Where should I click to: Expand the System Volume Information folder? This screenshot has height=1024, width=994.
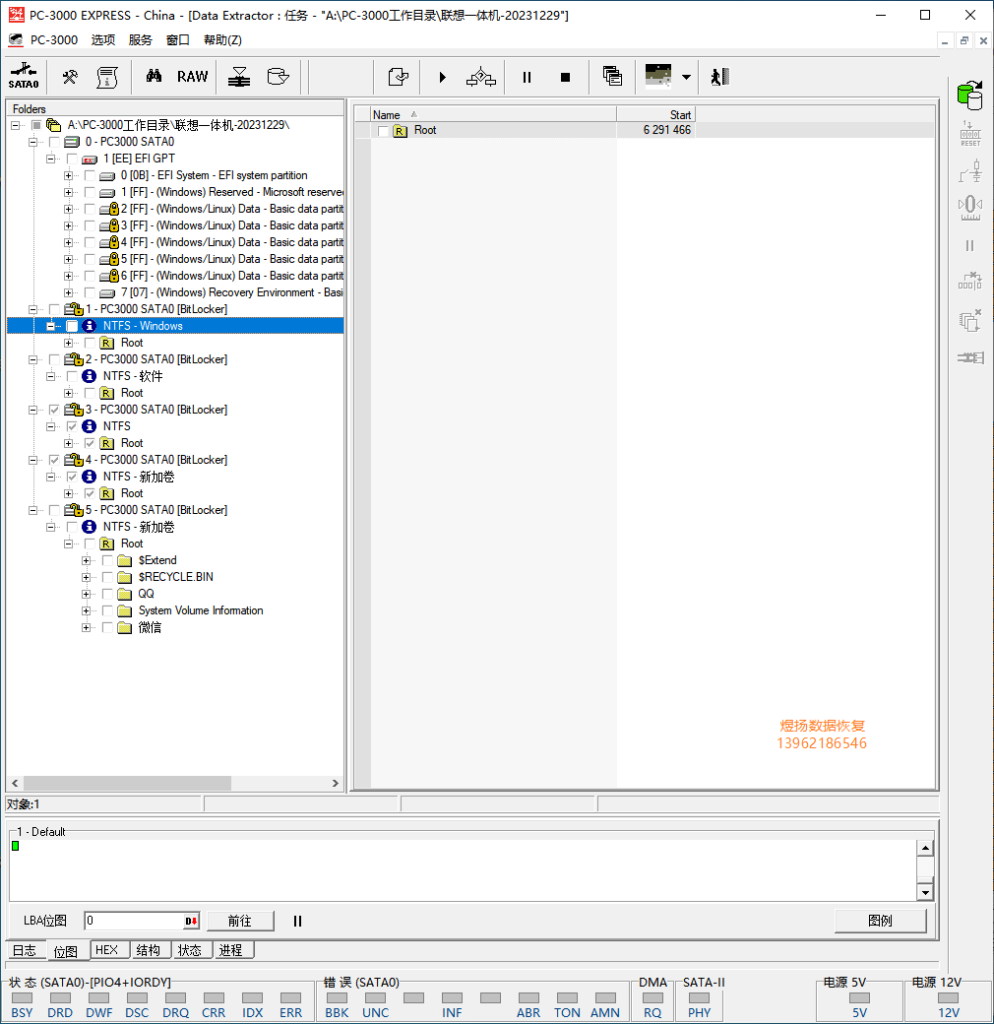click(86, 611)
